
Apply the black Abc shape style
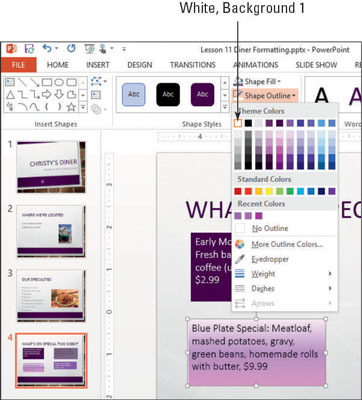point(168,95)
